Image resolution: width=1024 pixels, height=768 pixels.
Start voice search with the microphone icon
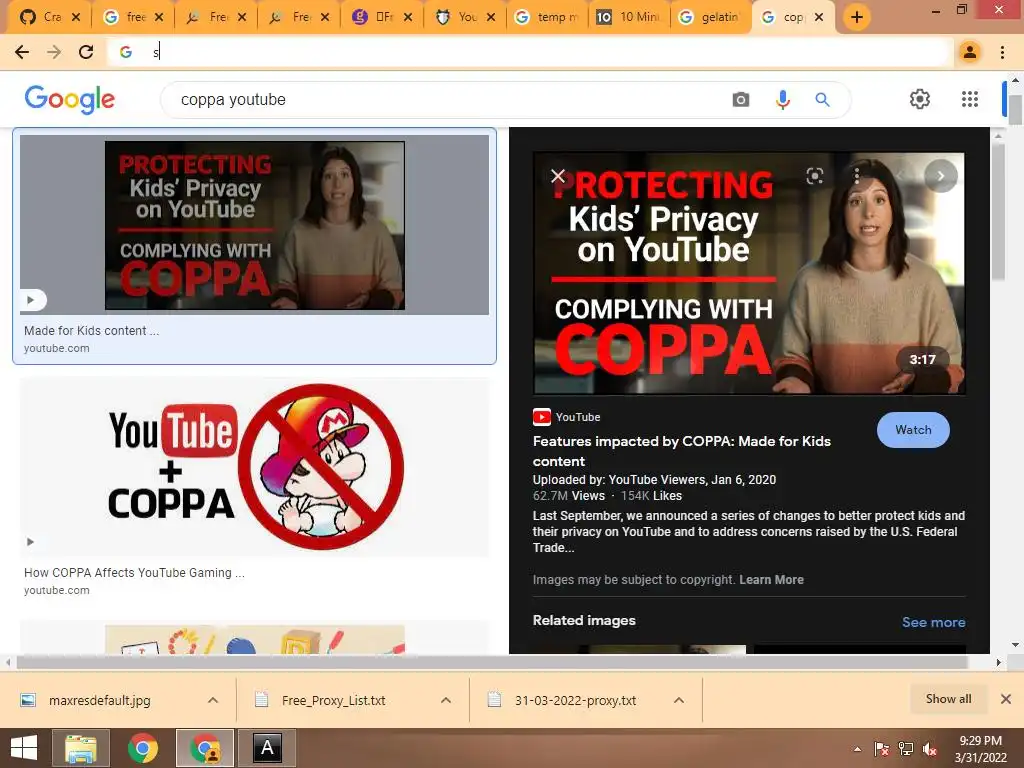point(782,100)
